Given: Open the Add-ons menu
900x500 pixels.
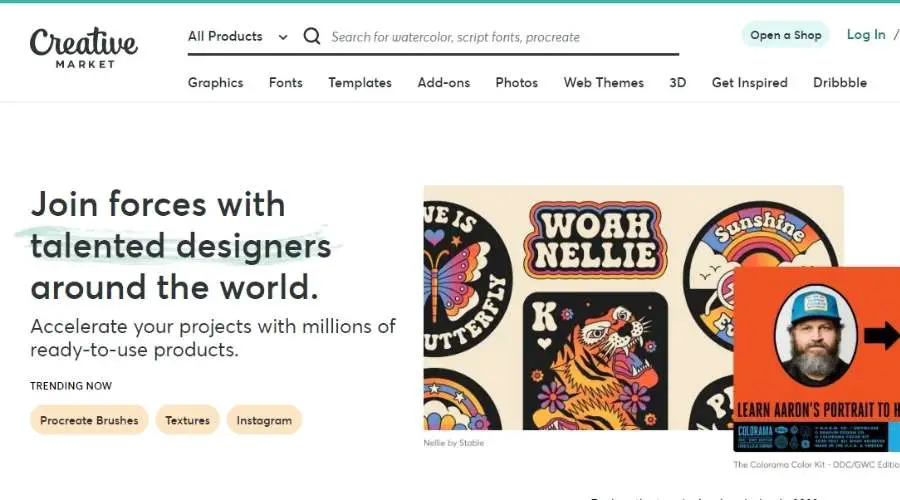Looking at the screenshot, I should click(444, 83).
